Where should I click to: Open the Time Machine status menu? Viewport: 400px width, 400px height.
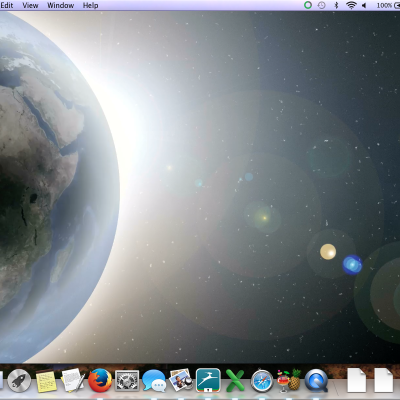click(321, 5)
